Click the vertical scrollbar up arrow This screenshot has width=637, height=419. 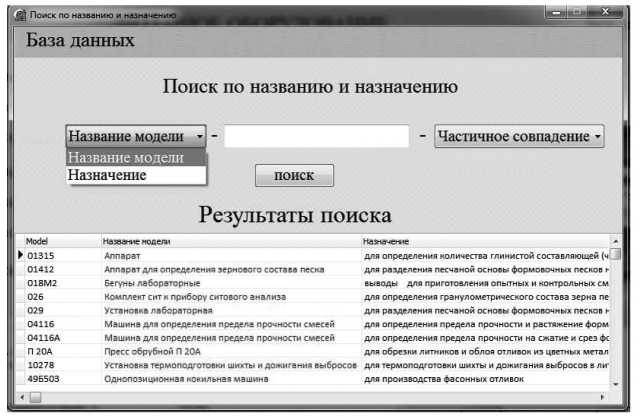[615, 241]
